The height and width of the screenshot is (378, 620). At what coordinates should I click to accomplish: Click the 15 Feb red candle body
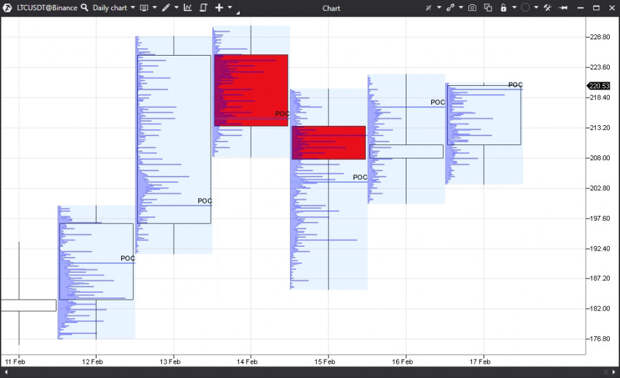pos(329,143)
